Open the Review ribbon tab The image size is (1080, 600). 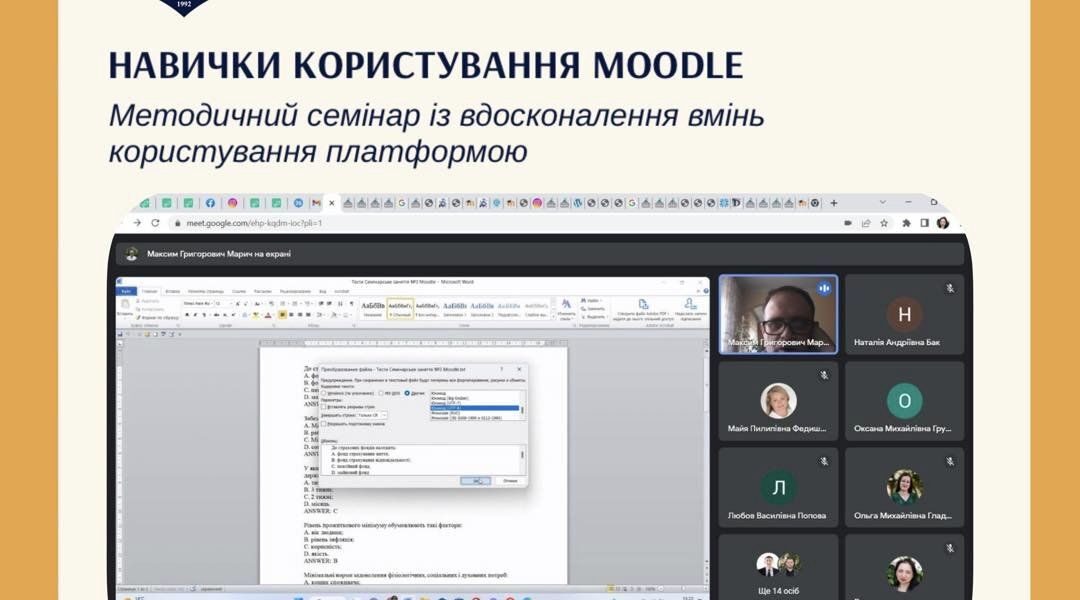coord(295,291)
